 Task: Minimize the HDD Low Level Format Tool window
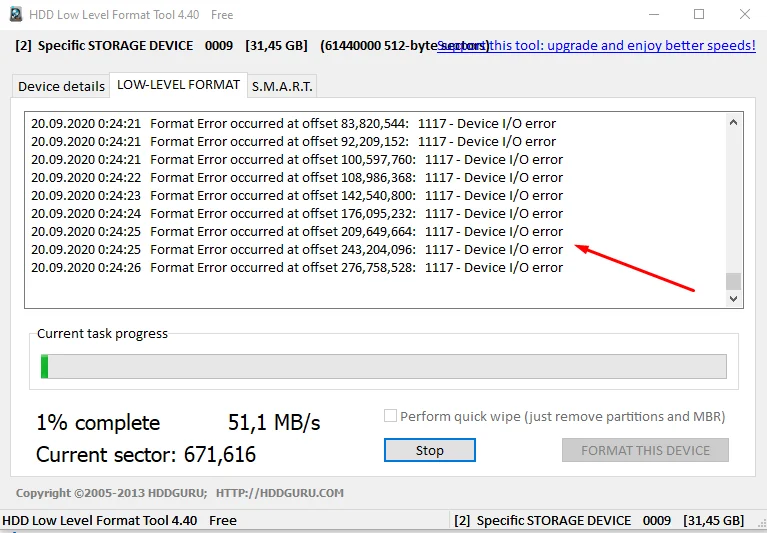pos(654,14)
